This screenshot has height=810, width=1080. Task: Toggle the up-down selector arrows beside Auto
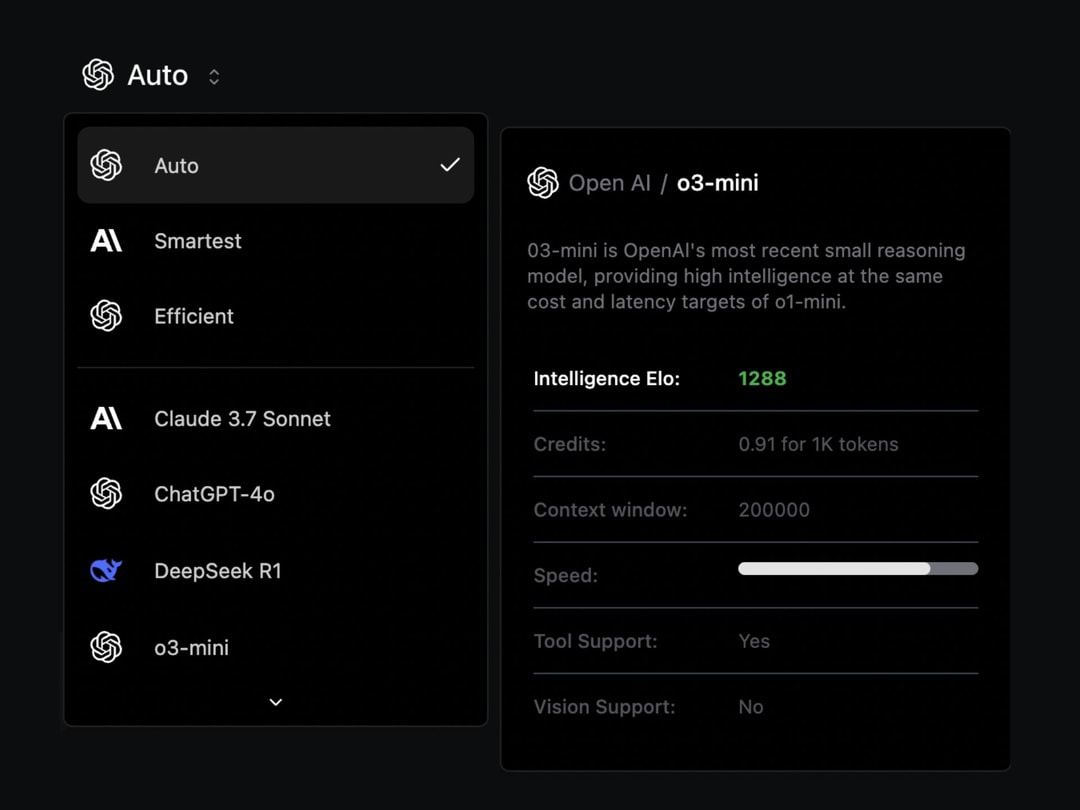click(x=214, y=77)
